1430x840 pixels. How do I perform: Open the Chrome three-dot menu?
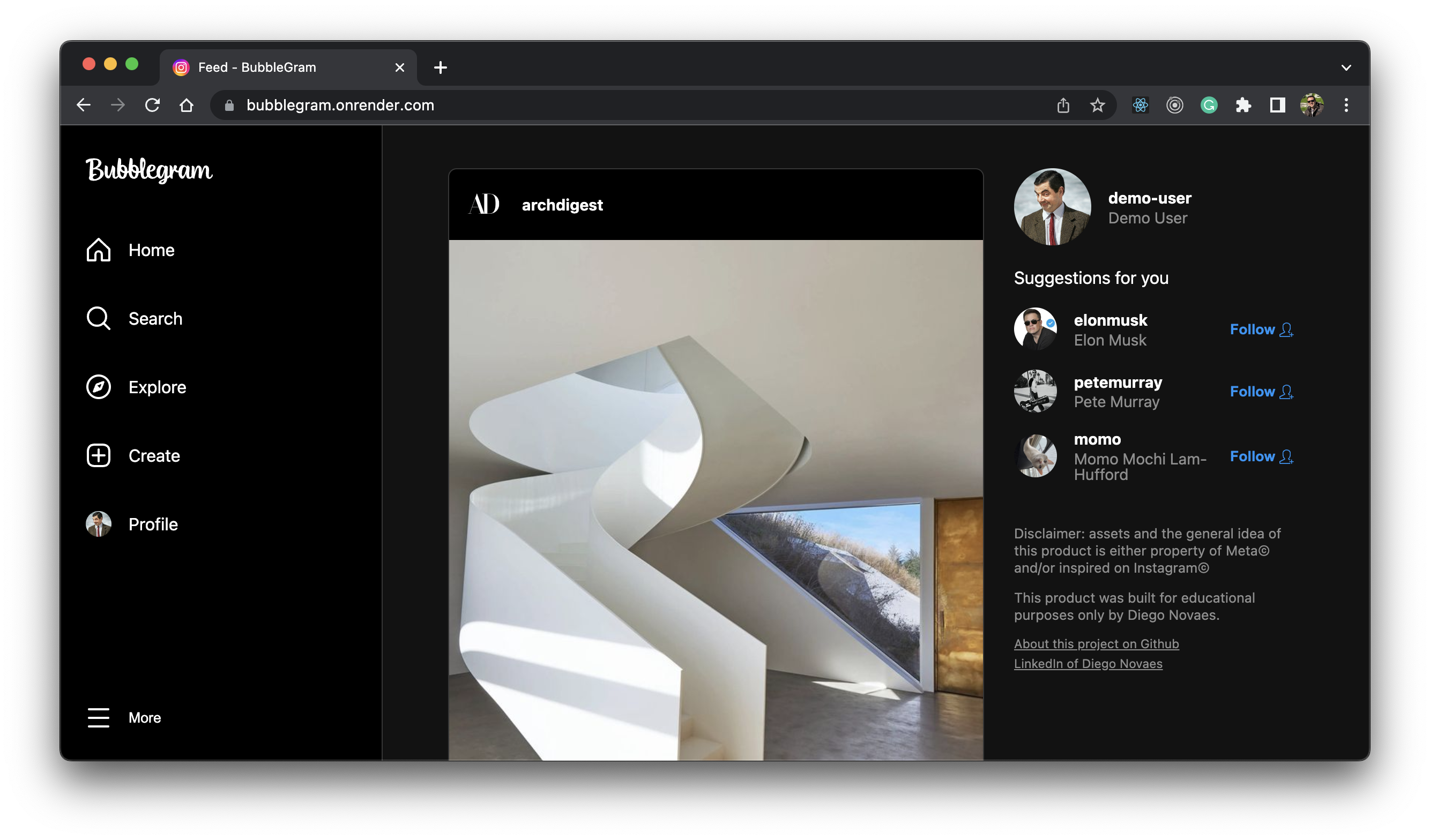coord(1346,105)
